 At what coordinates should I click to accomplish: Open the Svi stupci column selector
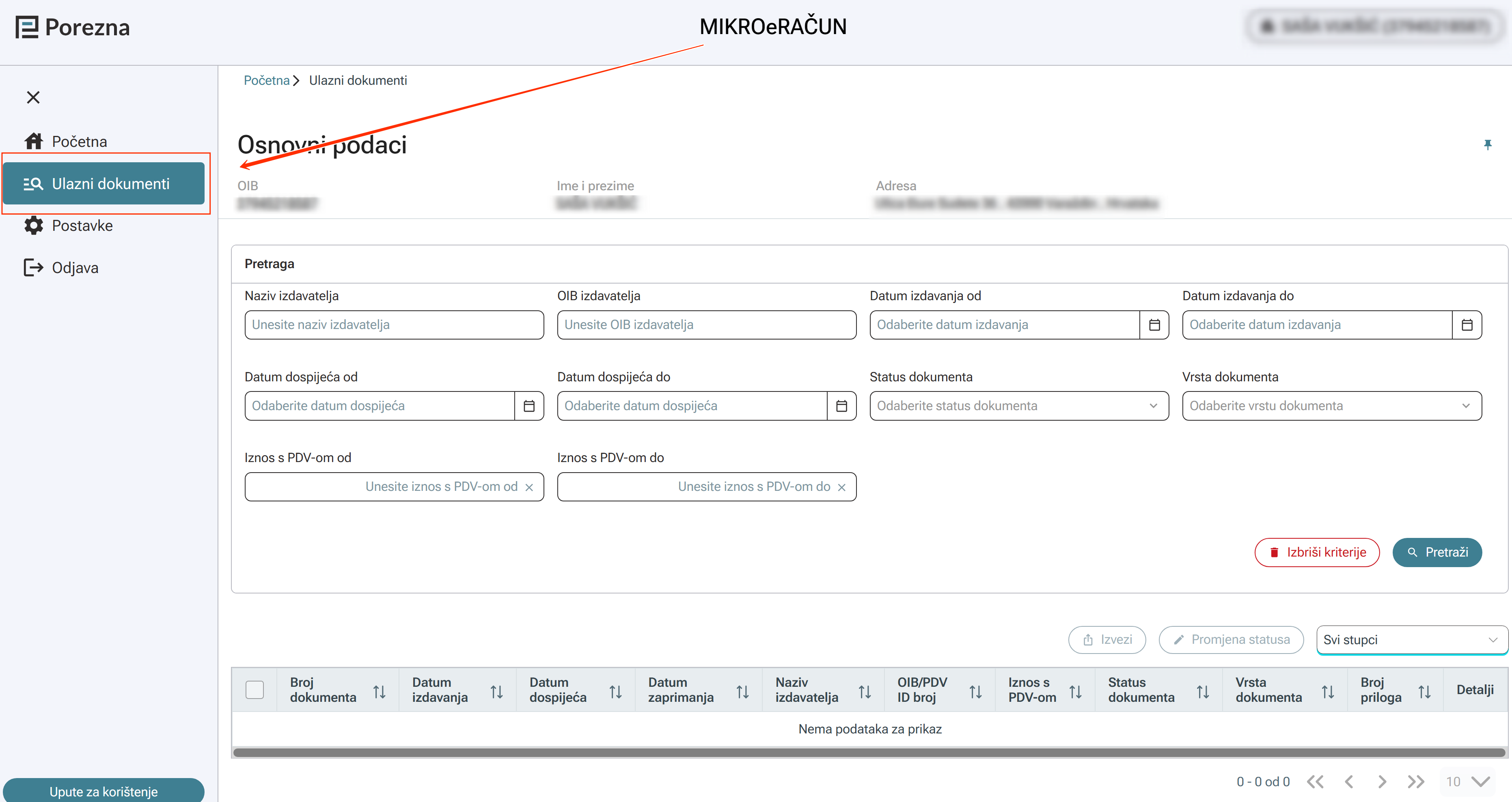[x=1411, y=639]
